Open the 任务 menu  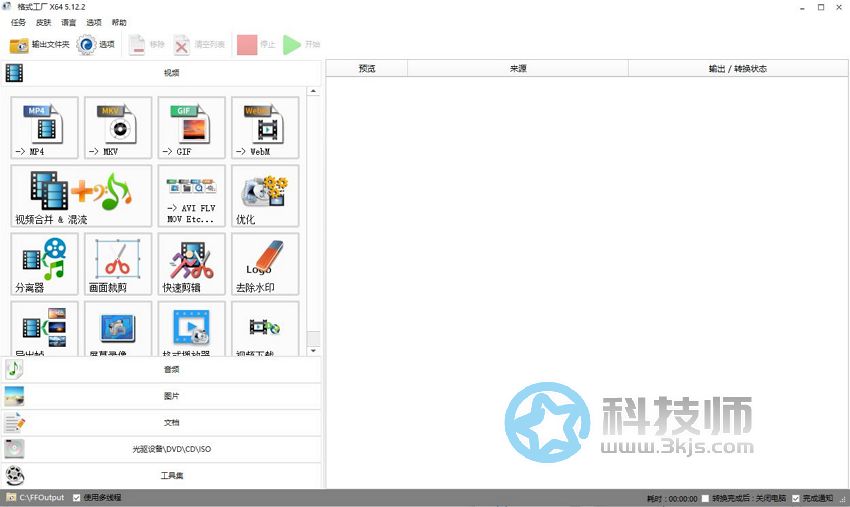pyautogui.click(x=18, y=22)
